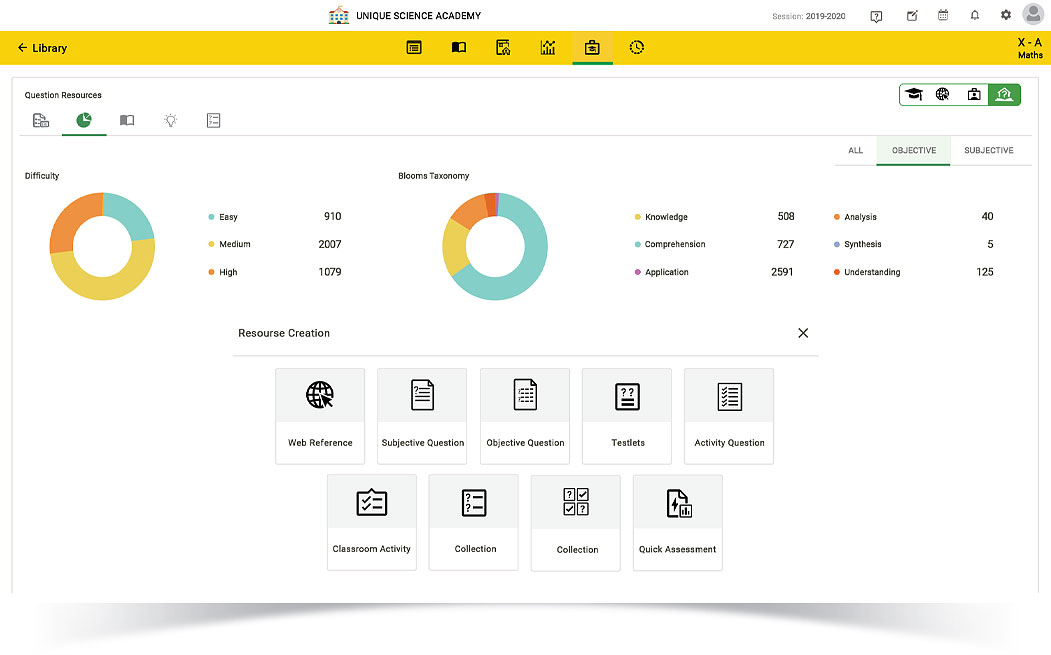The image size is (1051, 655).
Task: Close the Resourse Creation panel
Action: [803, 333]
